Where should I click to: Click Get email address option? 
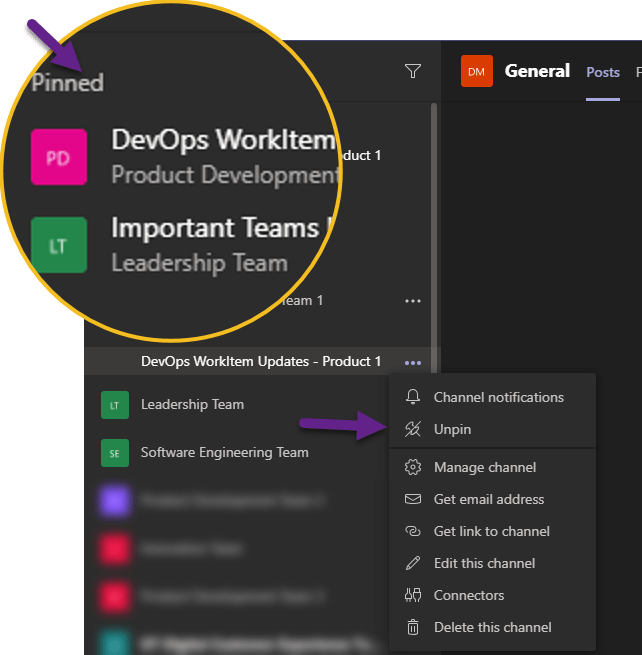(x=488, y=499)
